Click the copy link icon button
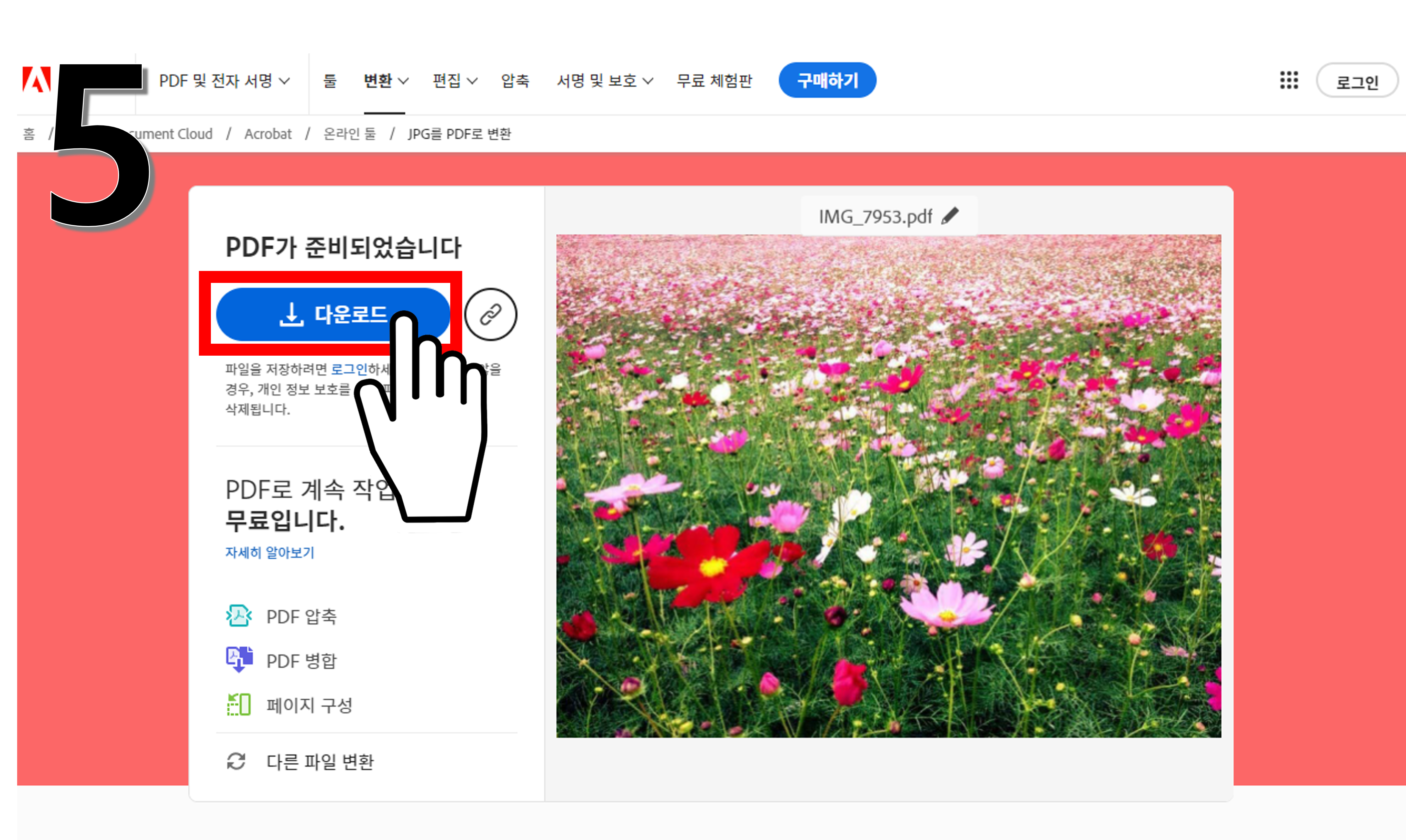This screenshot has width=1406, height=840. (490, 314)
